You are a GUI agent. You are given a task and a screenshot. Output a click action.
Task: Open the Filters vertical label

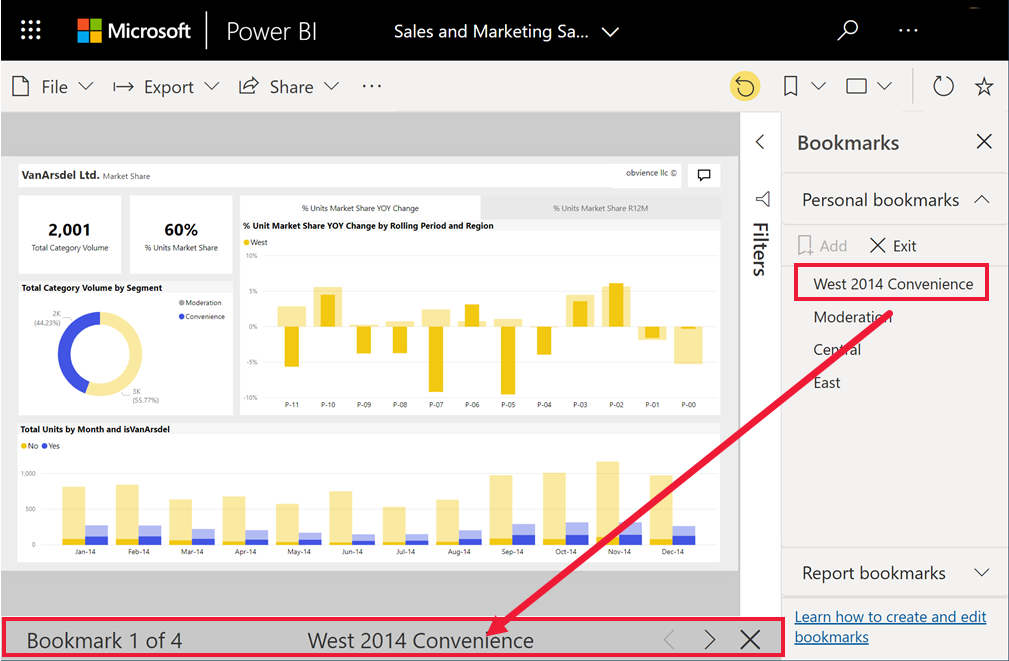coord(760,250)
